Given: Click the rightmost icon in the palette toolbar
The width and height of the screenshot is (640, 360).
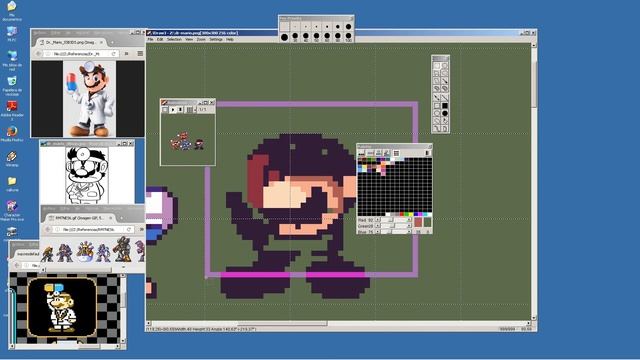Looking at the screenshot, I should click(x=427, y=153).
